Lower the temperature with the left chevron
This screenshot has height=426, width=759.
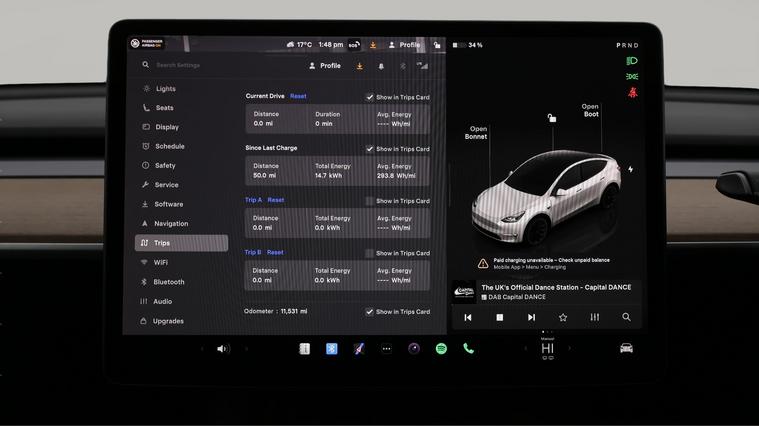click(526, 349)
